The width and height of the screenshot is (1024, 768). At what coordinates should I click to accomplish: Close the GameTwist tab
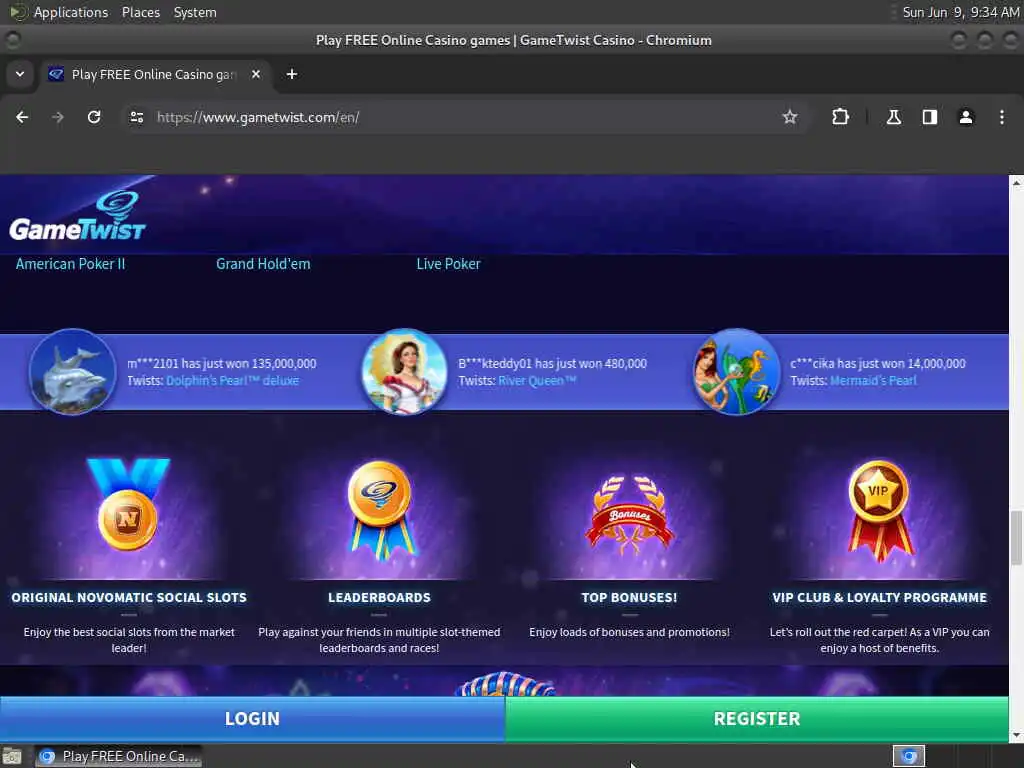pyautogui.click(x=256, y=74)
